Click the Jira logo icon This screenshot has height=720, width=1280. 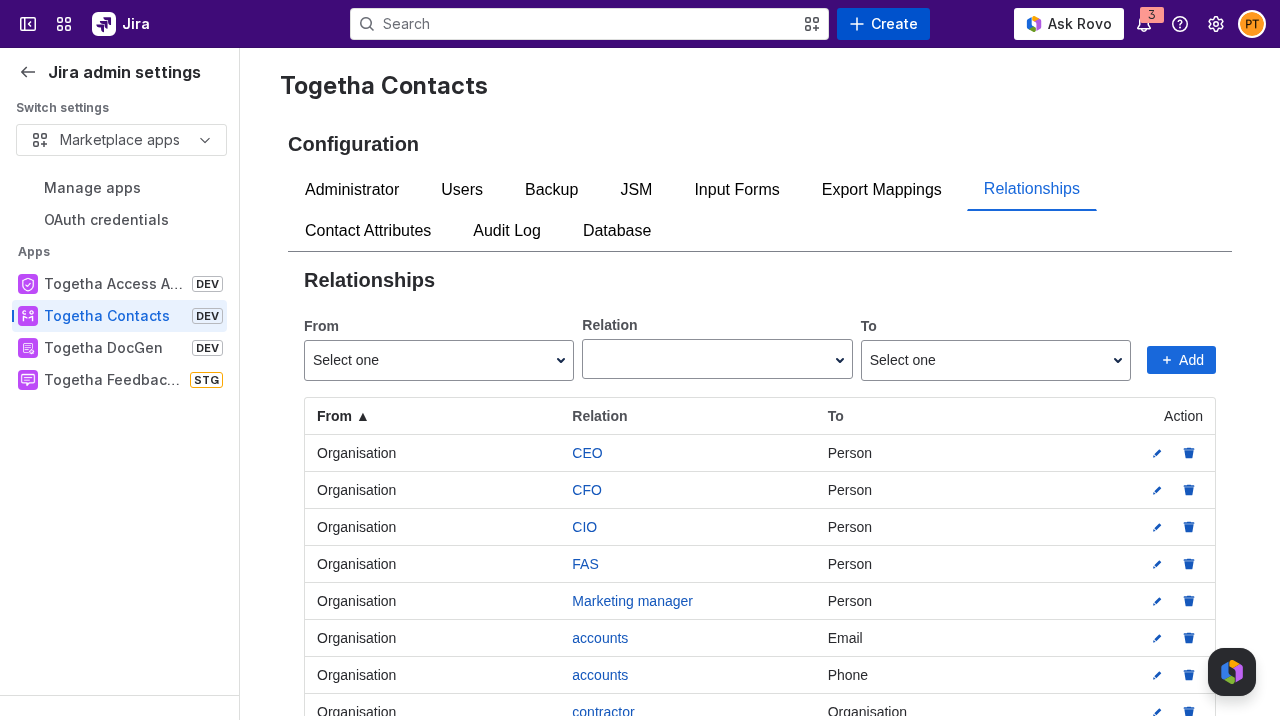click(x=104, y=24)
